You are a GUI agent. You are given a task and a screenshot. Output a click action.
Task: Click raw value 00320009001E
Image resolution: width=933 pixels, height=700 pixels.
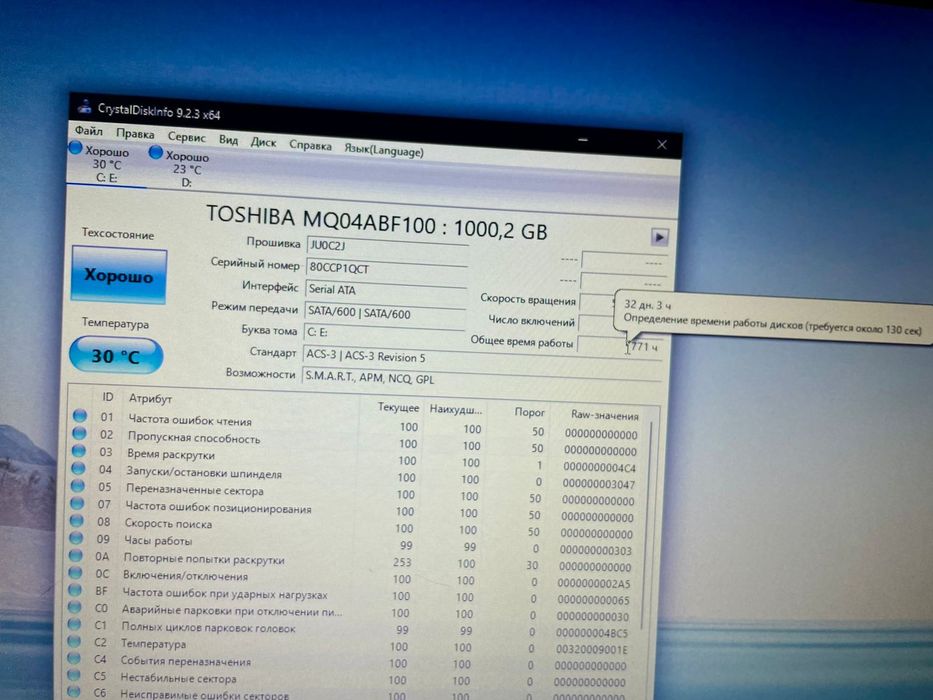click(591, 649)
